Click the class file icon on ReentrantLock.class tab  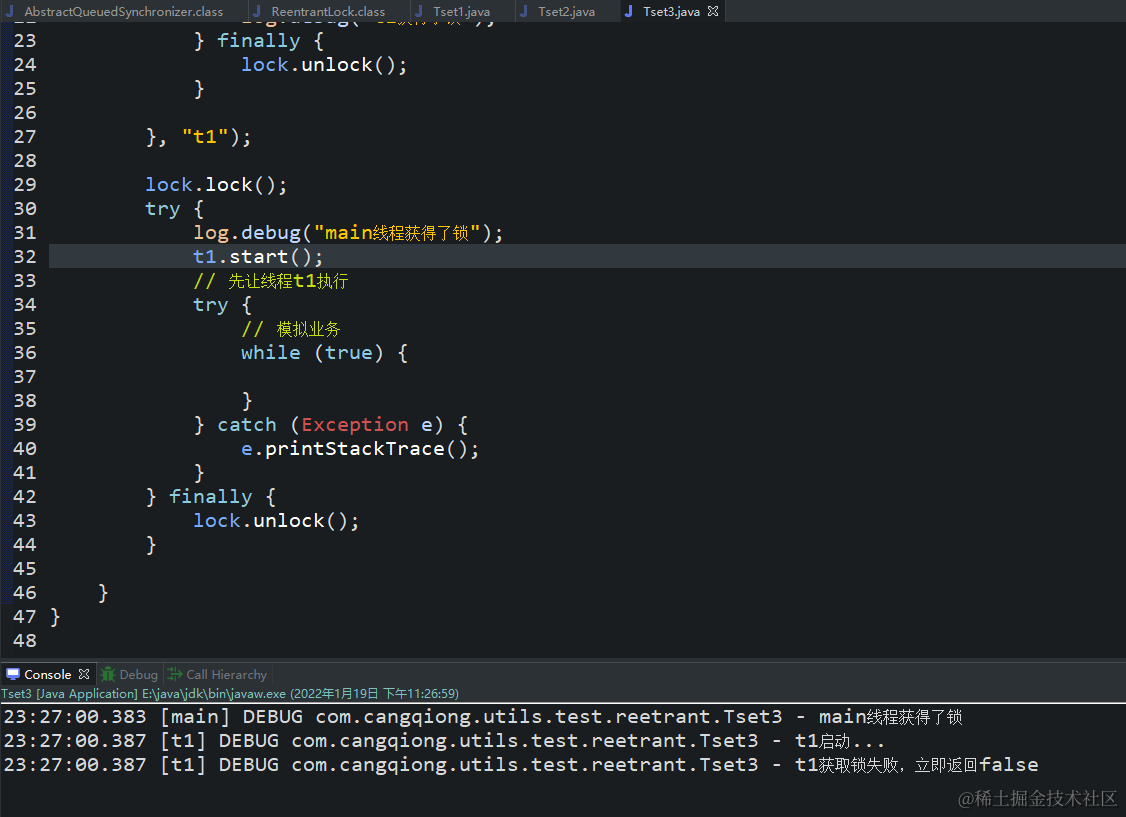tap(256, 11)
